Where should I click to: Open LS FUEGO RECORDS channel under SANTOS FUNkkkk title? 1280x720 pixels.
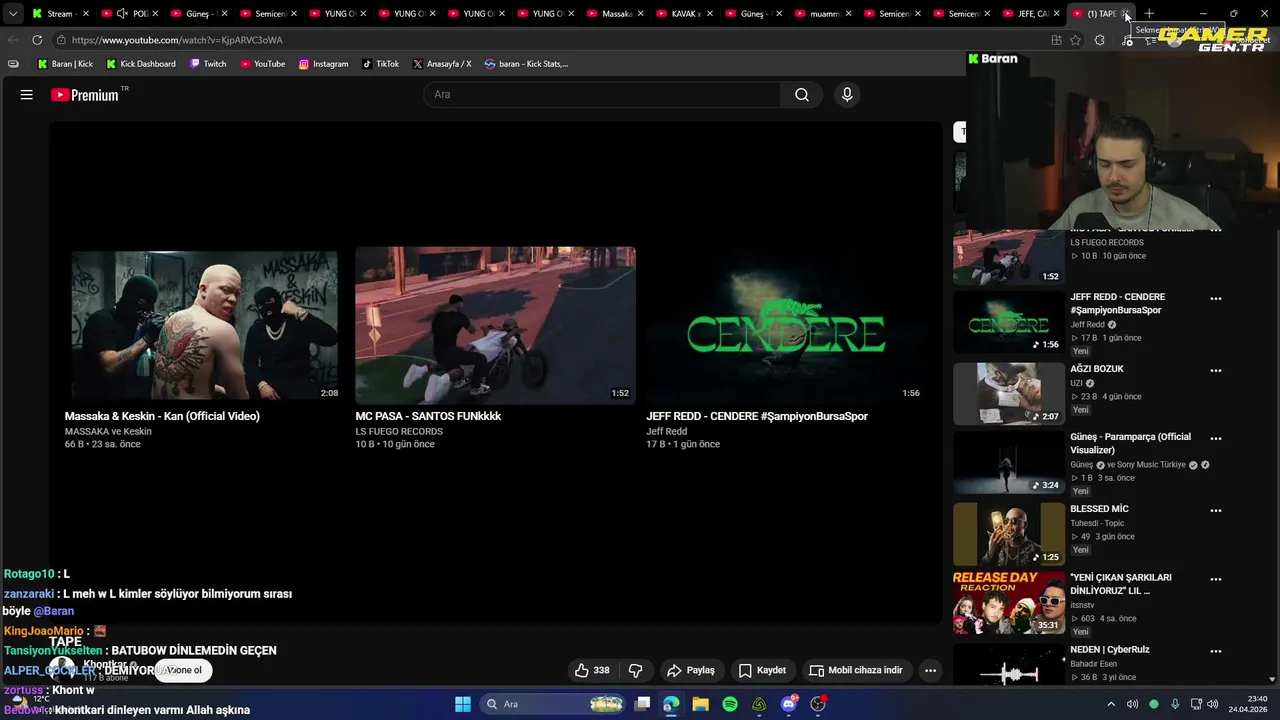[399, 432]
